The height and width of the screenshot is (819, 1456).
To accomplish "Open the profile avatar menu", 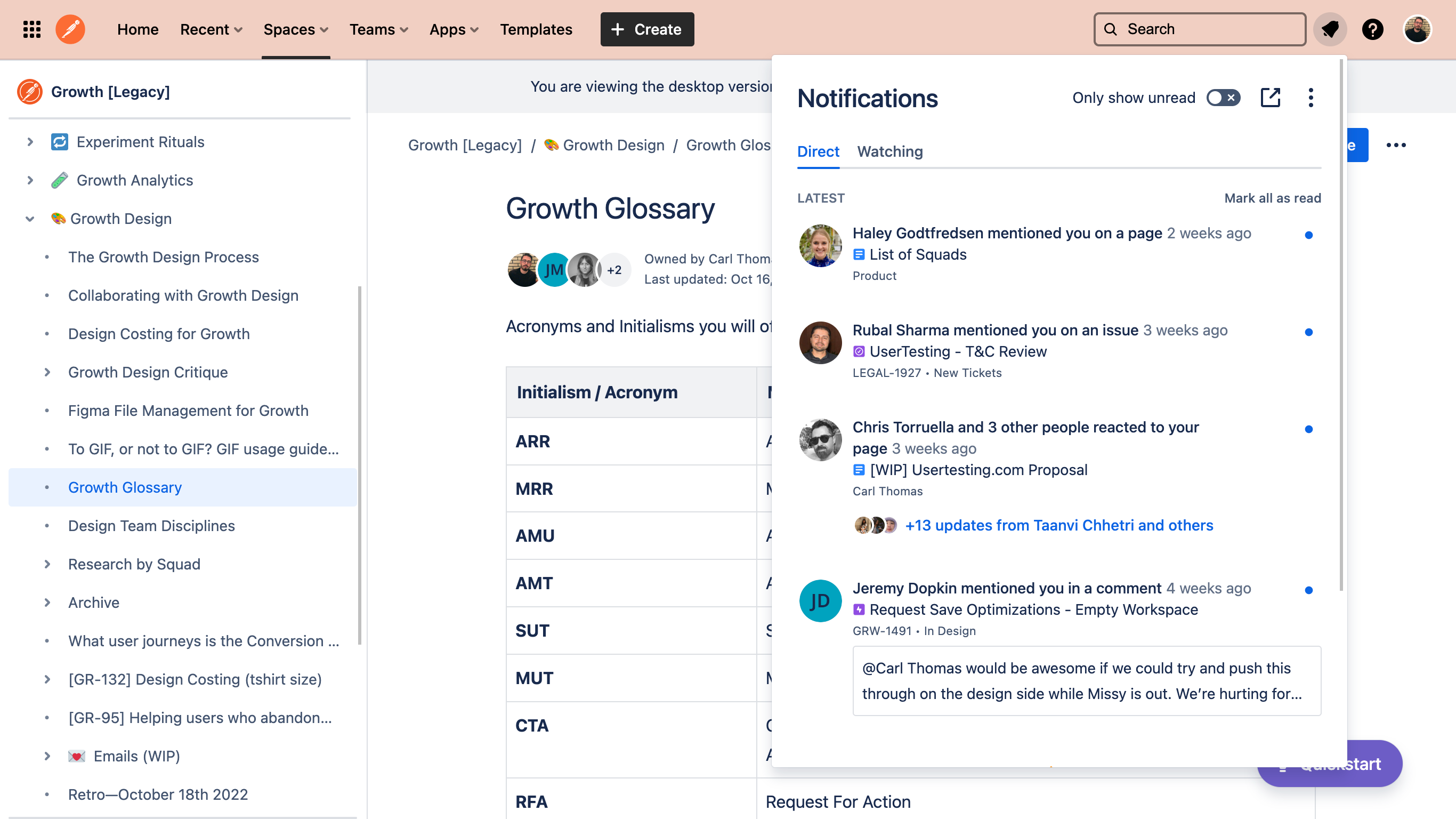I will tap(1417, 29).
